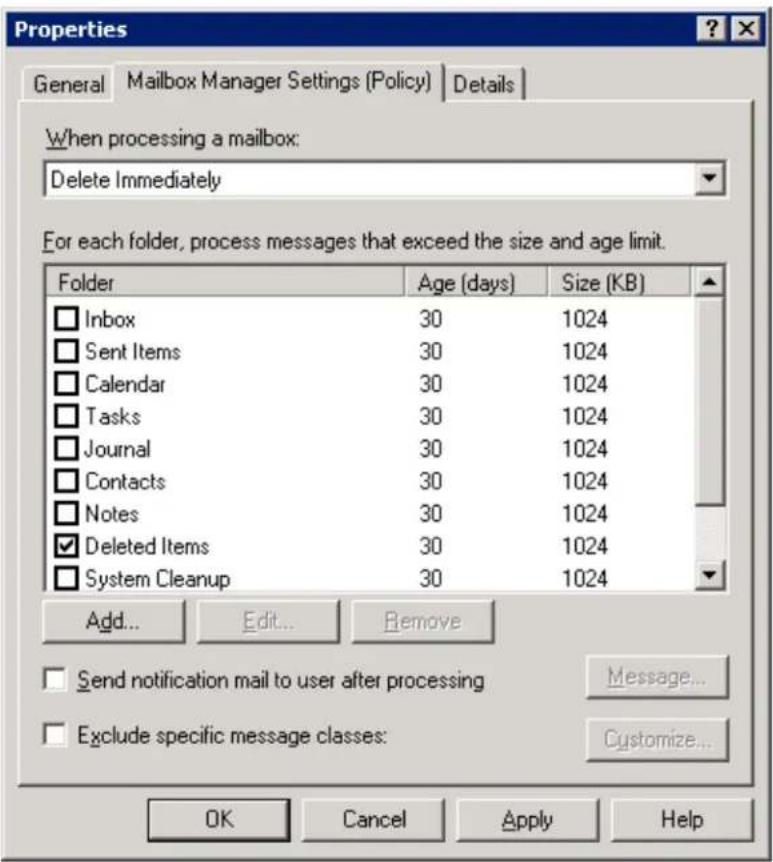Viewport: 773px width, 862px height.
Task: Click the Age value 30 for Deleted Items
Action: [430, 546]
